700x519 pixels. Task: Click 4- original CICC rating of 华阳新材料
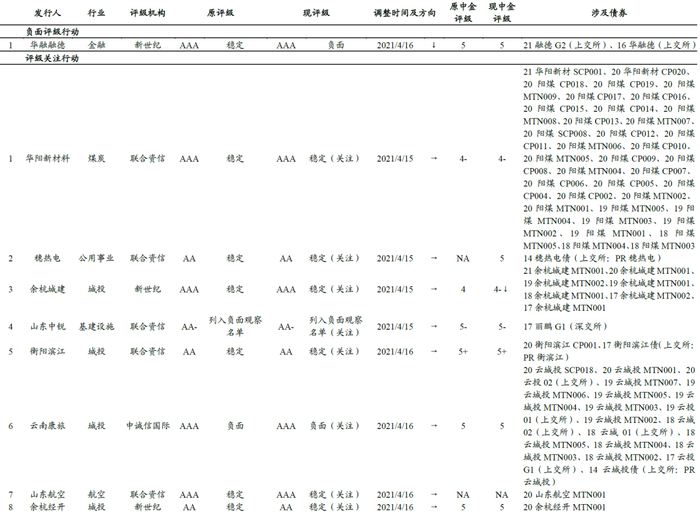point(463,158)
